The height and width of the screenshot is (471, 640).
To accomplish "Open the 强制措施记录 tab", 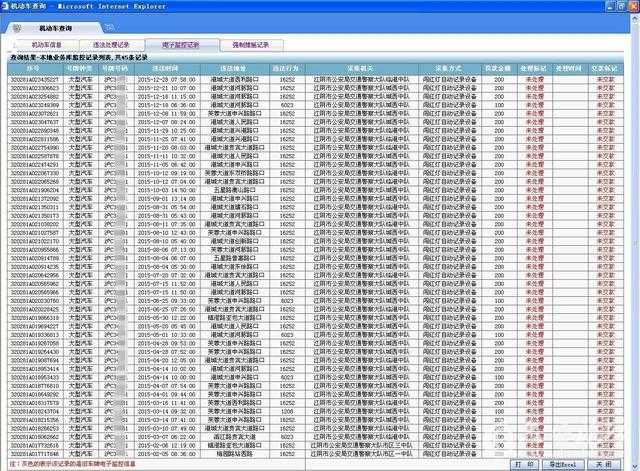I will point(251,45).
